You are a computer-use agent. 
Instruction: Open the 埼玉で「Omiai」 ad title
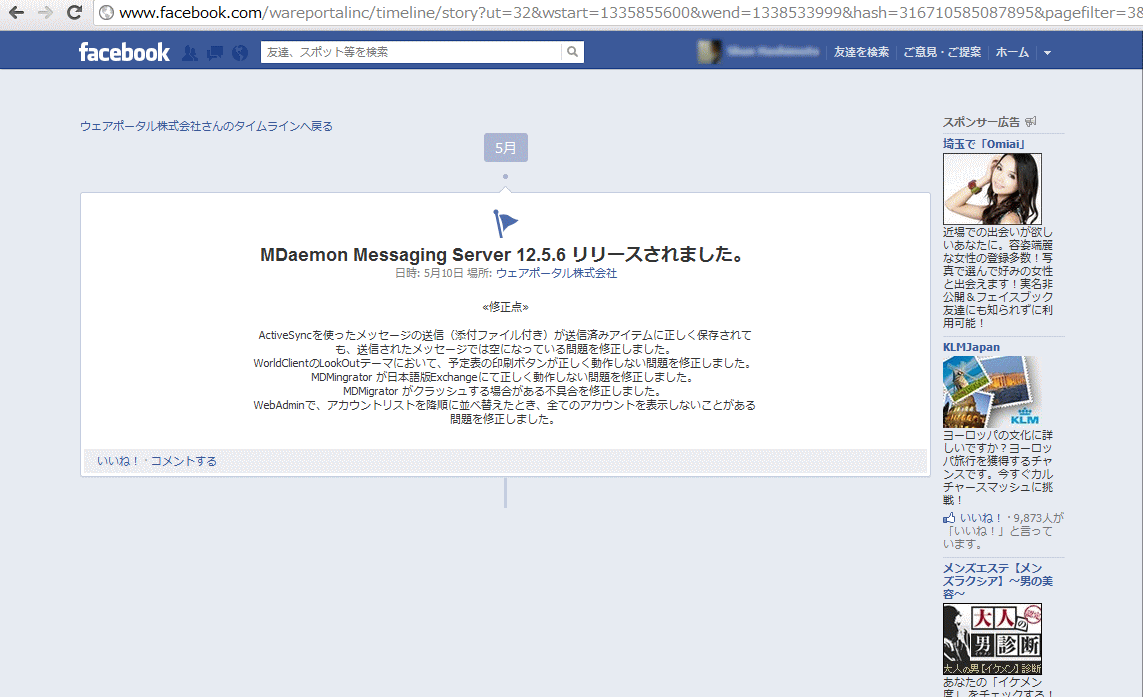(984, 144)
